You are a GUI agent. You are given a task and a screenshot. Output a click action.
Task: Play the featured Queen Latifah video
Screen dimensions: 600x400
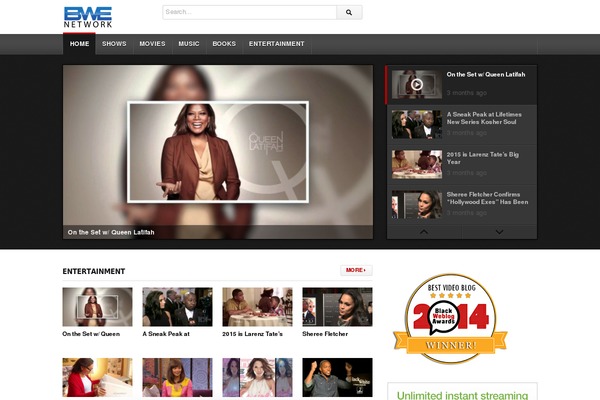[x=218, y=152]
